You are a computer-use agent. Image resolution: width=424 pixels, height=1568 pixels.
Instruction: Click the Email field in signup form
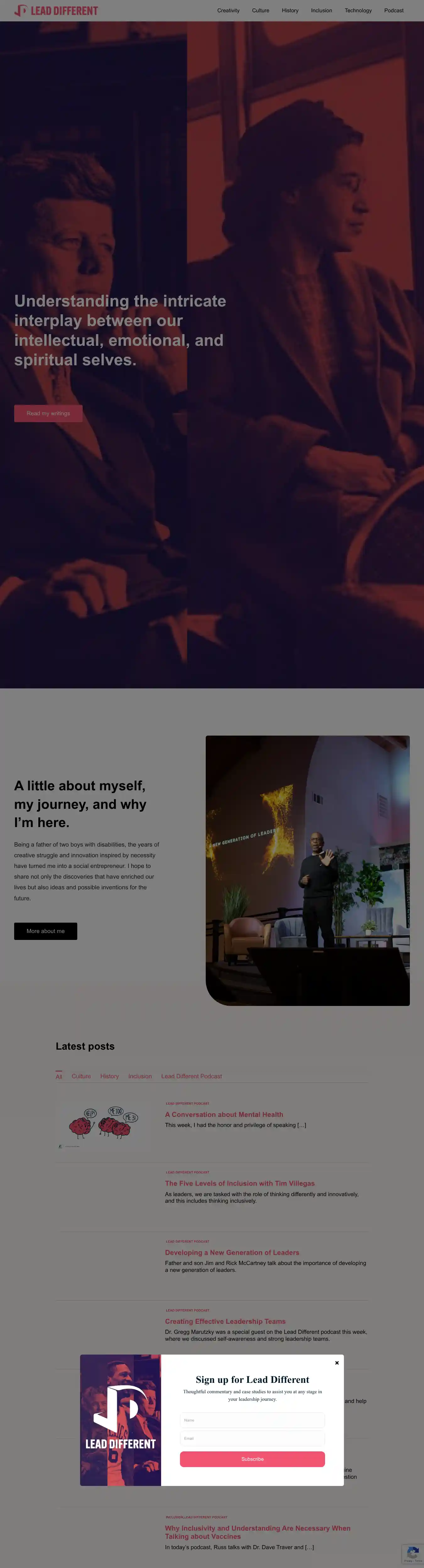pos(252,1438)
